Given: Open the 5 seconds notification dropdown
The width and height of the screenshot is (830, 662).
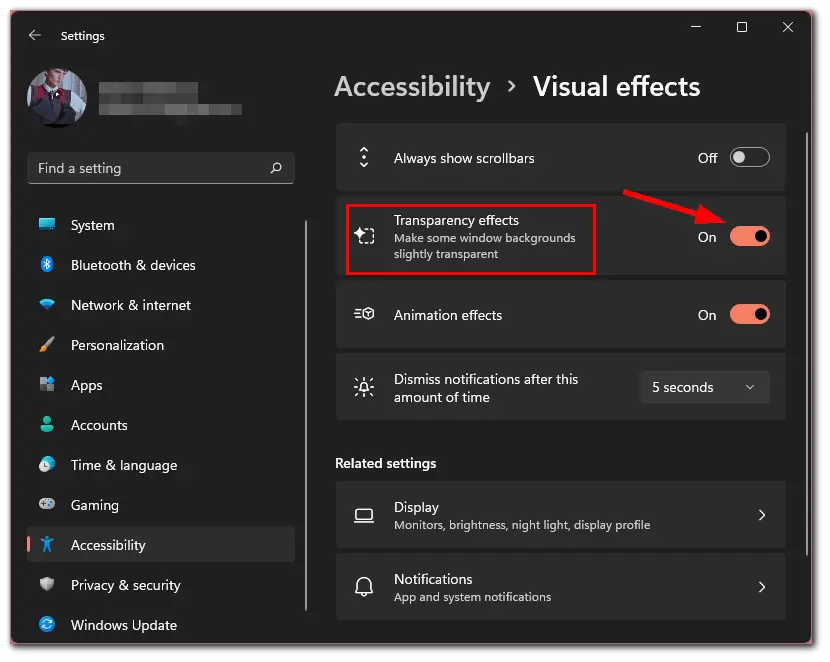Looking at the screenshot, I should tap(705, 387).
